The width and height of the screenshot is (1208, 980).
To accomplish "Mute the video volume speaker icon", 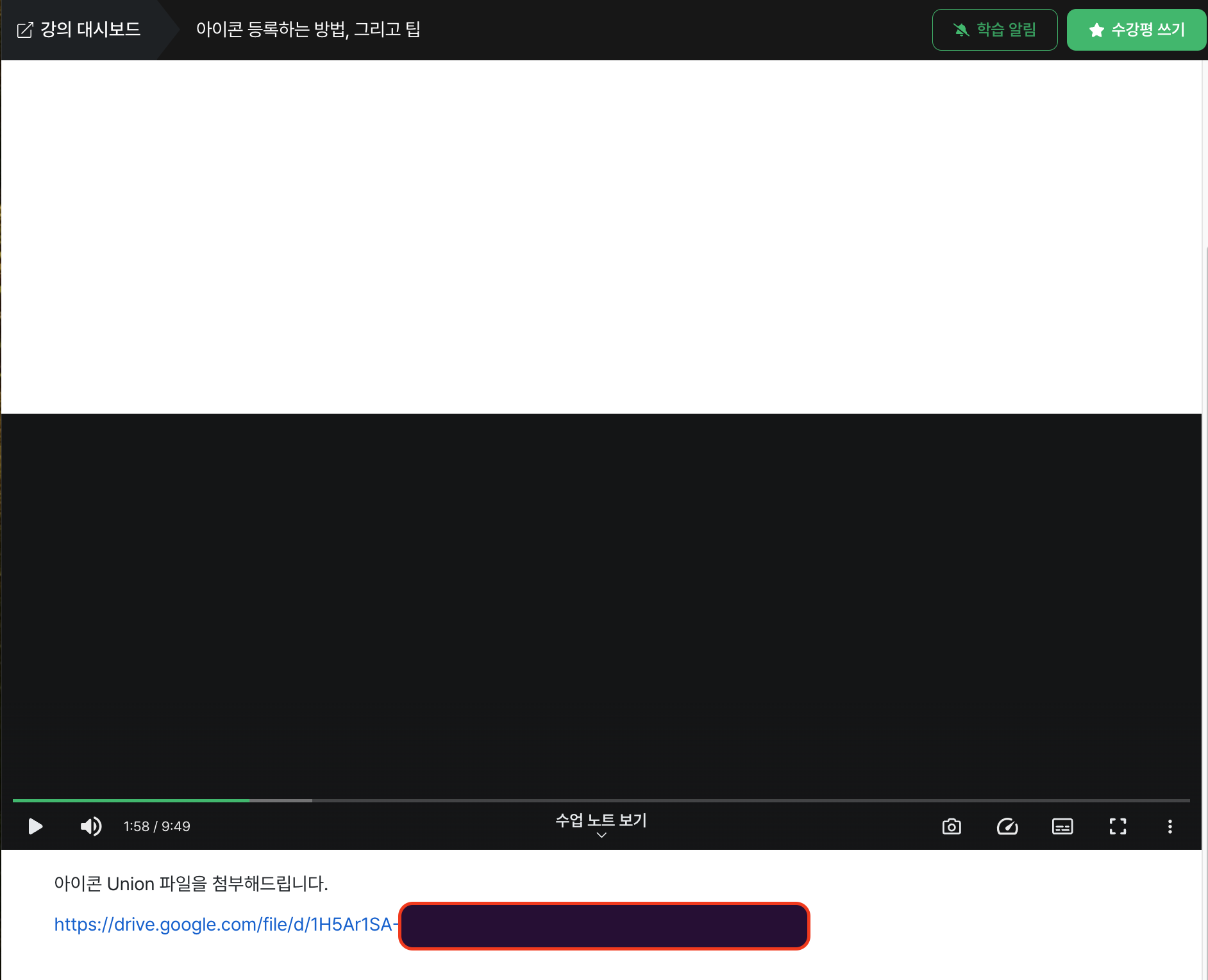I will (91, 826).
